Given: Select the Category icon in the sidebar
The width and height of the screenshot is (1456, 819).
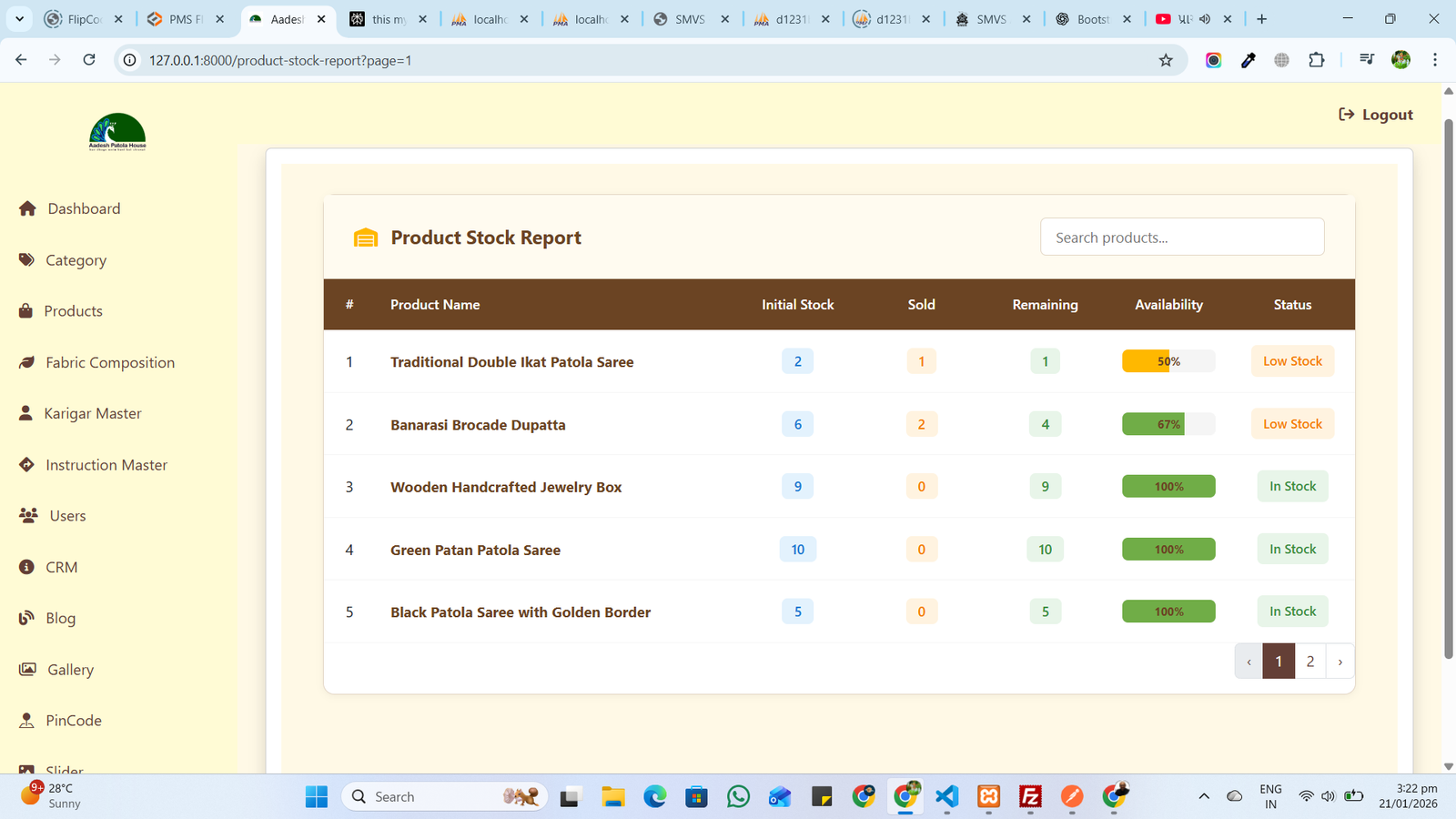Looking at the screenshot, I should (x=27, y=260).
